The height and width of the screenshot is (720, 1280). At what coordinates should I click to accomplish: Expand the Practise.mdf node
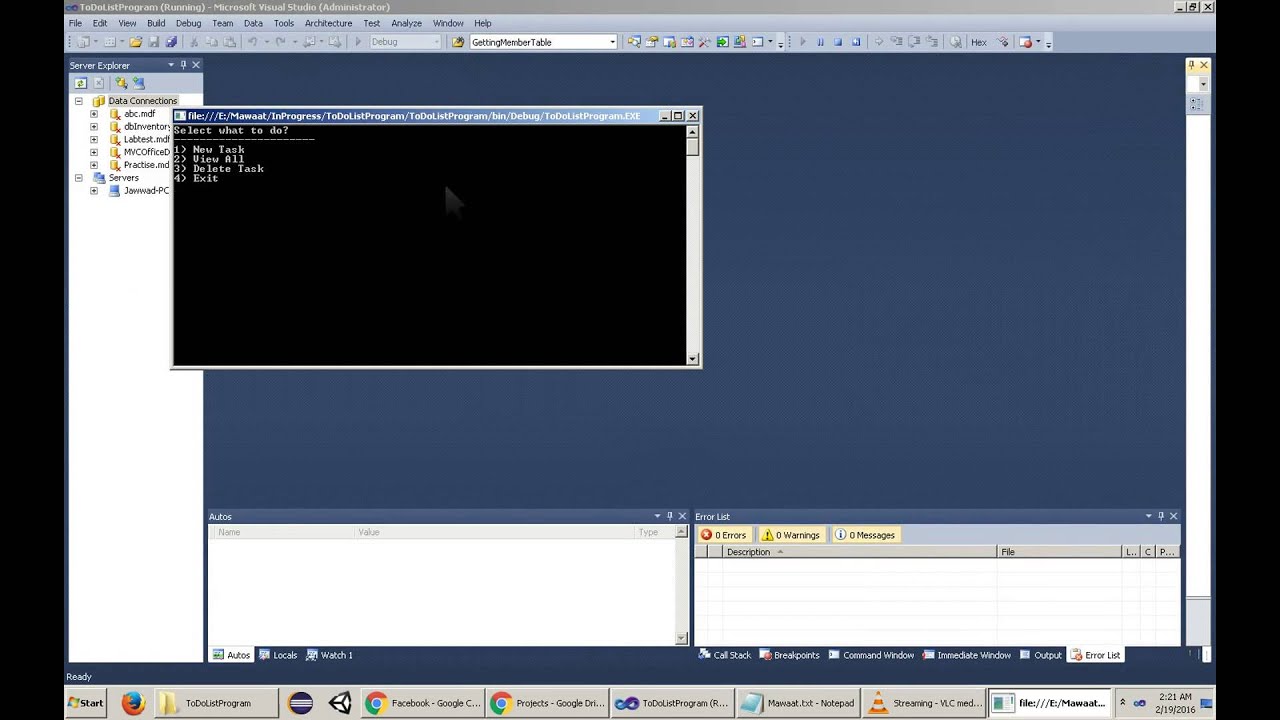(94, 165)
